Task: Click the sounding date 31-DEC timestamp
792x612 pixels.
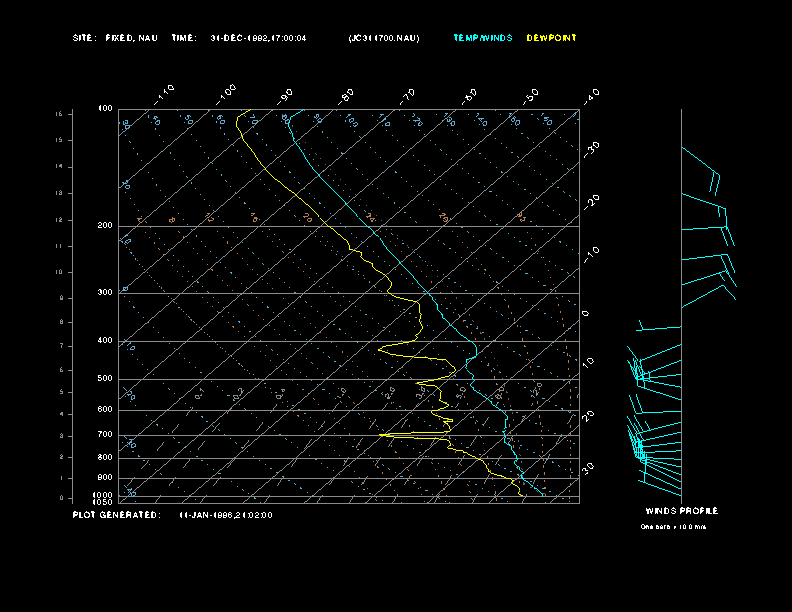Action: 258,38
